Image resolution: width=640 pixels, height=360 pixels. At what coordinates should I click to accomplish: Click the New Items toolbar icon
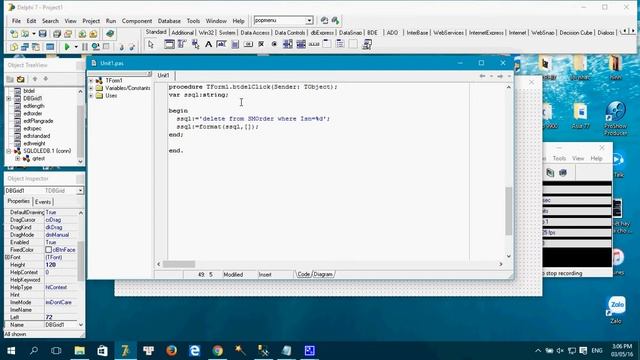pyautogui.click(x=14, y=34)
